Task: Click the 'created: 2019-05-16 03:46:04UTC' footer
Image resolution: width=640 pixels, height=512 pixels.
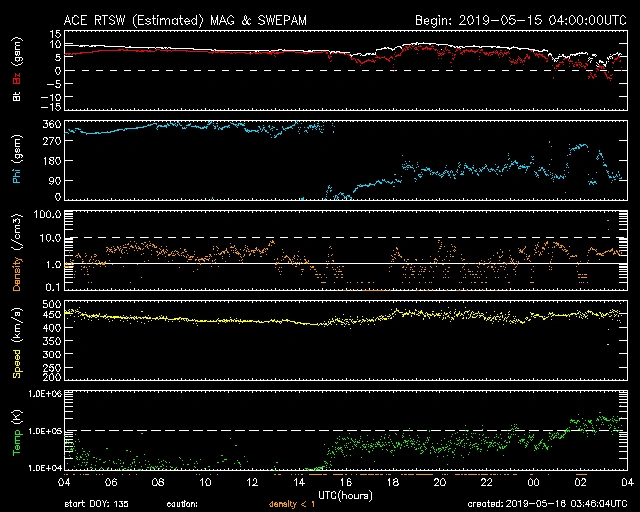Action: click(x=547, y=504)
